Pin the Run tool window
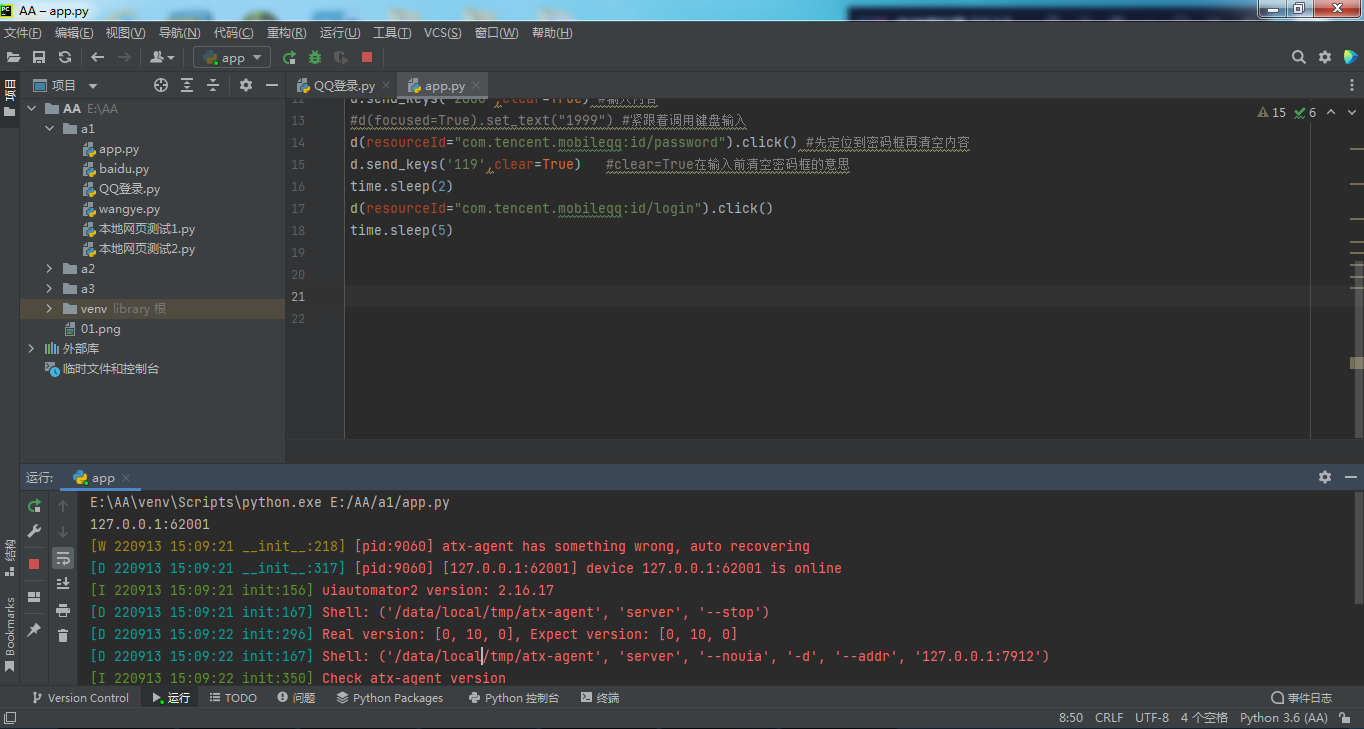Viewport: 1364px width, 729px height. pos(34,628)
